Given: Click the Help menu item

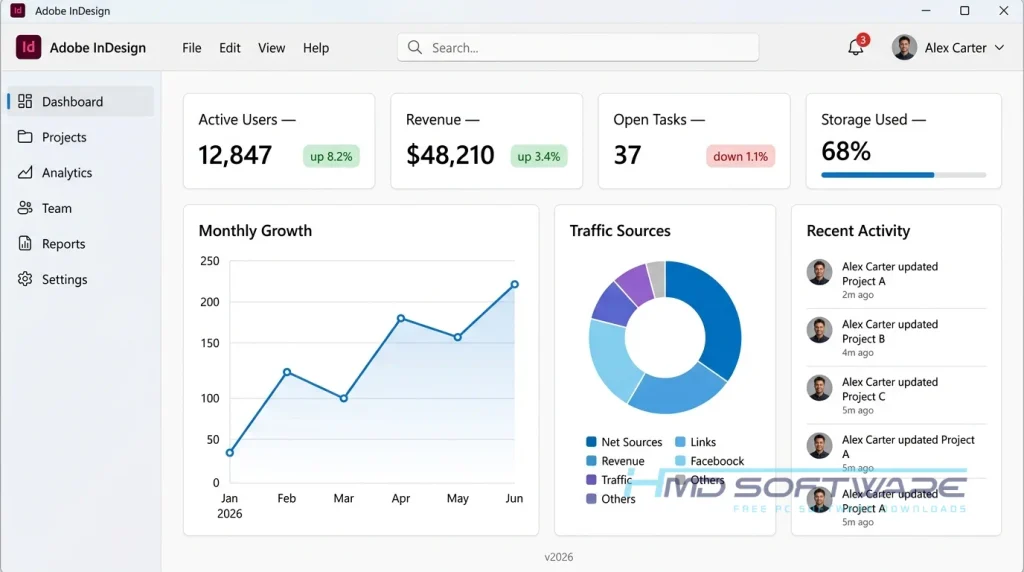Looking at the screenshot, I should 315,48.
